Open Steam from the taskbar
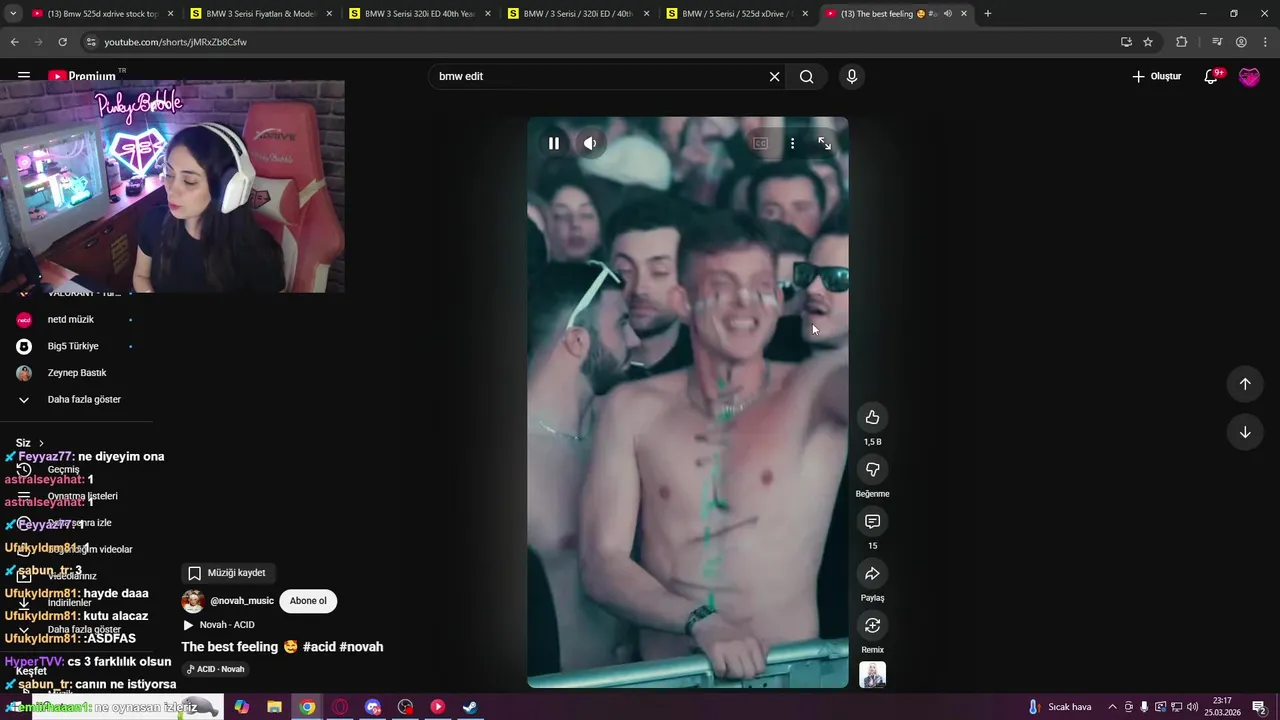This screenshot has height=720, width=1280. pyautogui.click(x=469, y=707)
